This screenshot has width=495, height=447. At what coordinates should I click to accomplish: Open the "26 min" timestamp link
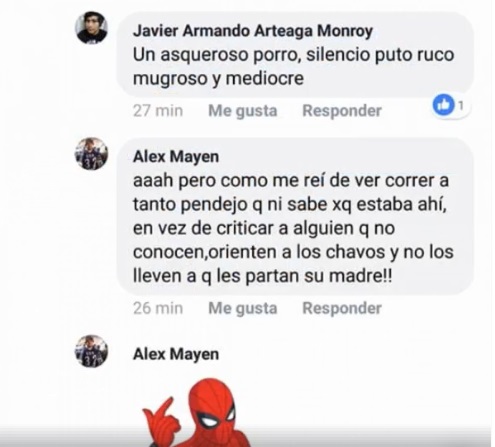tap(158, 308)
